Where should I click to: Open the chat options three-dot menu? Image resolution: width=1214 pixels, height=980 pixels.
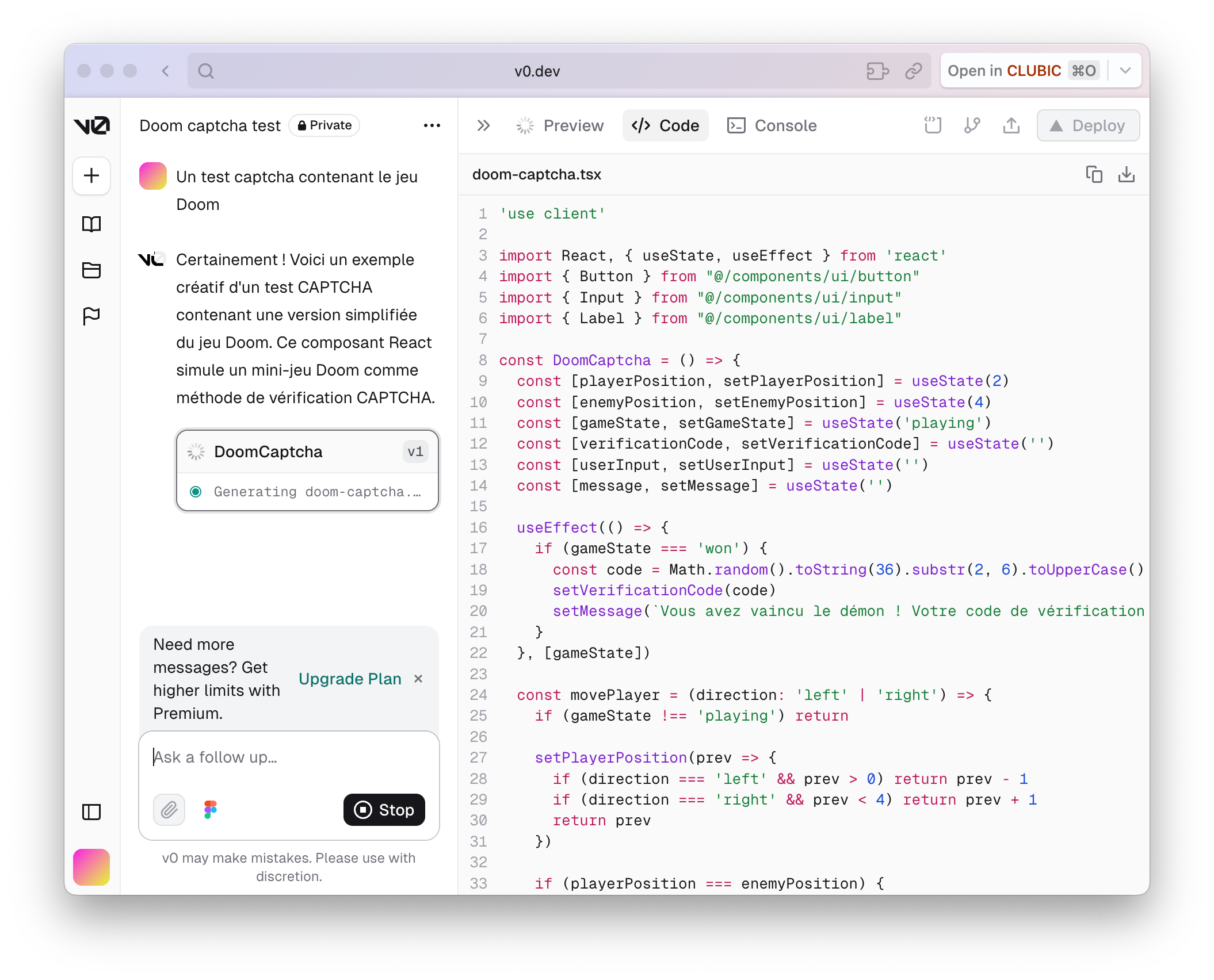pyautogui.click(x=432, y=125)
